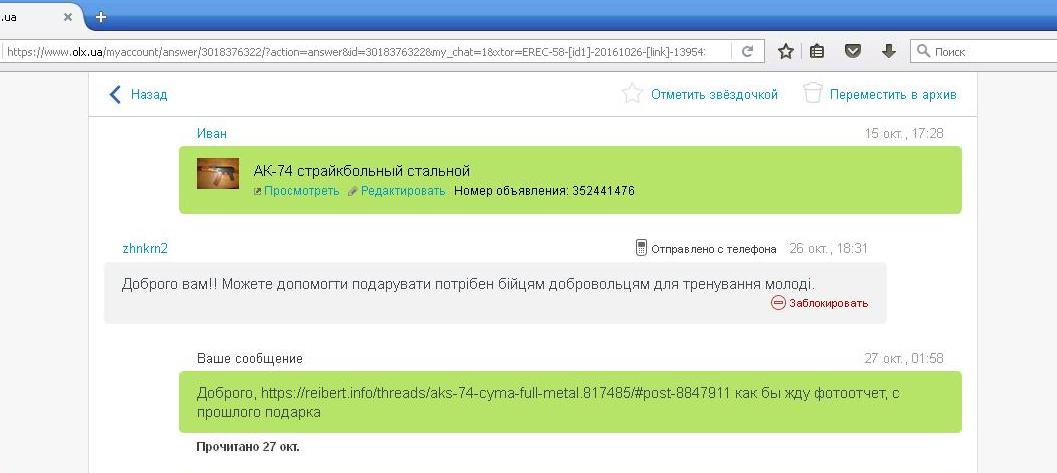This screenshot has height=473, width=1057.
Task: Click the zhnkrn2 message text
Action: point(469,284)
